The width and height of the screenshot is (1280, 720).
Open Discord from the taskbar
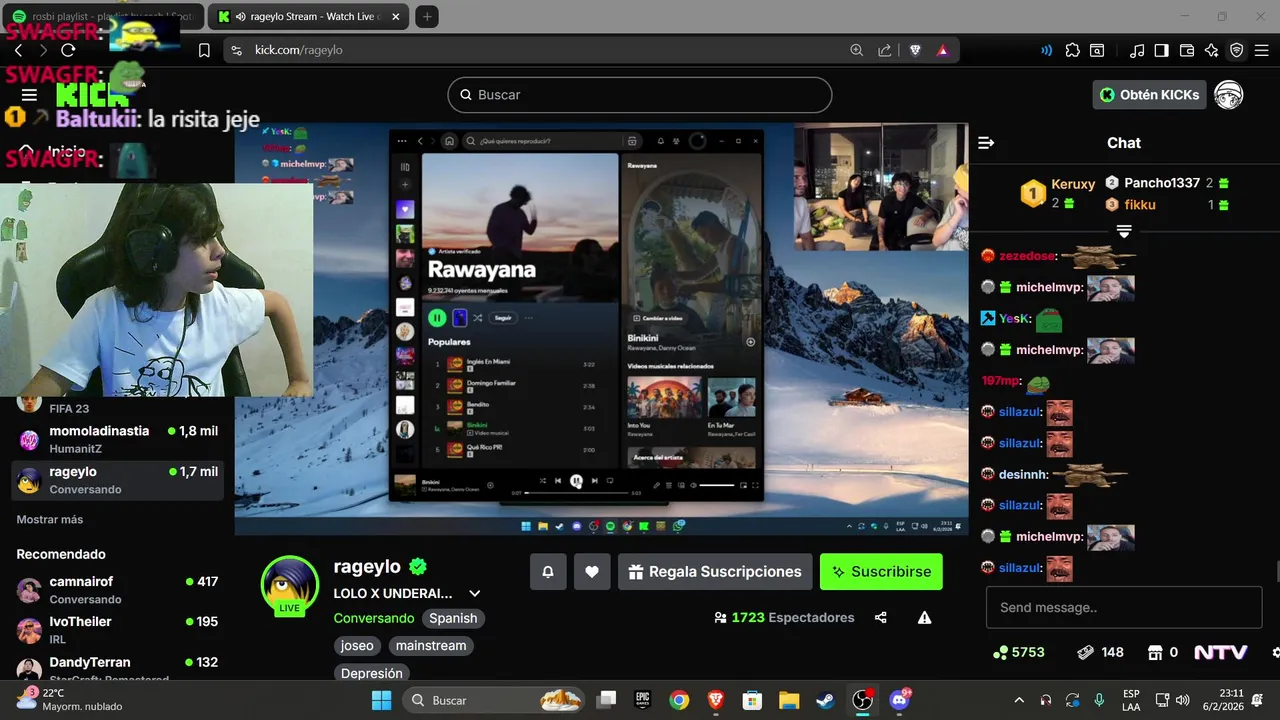899,700
